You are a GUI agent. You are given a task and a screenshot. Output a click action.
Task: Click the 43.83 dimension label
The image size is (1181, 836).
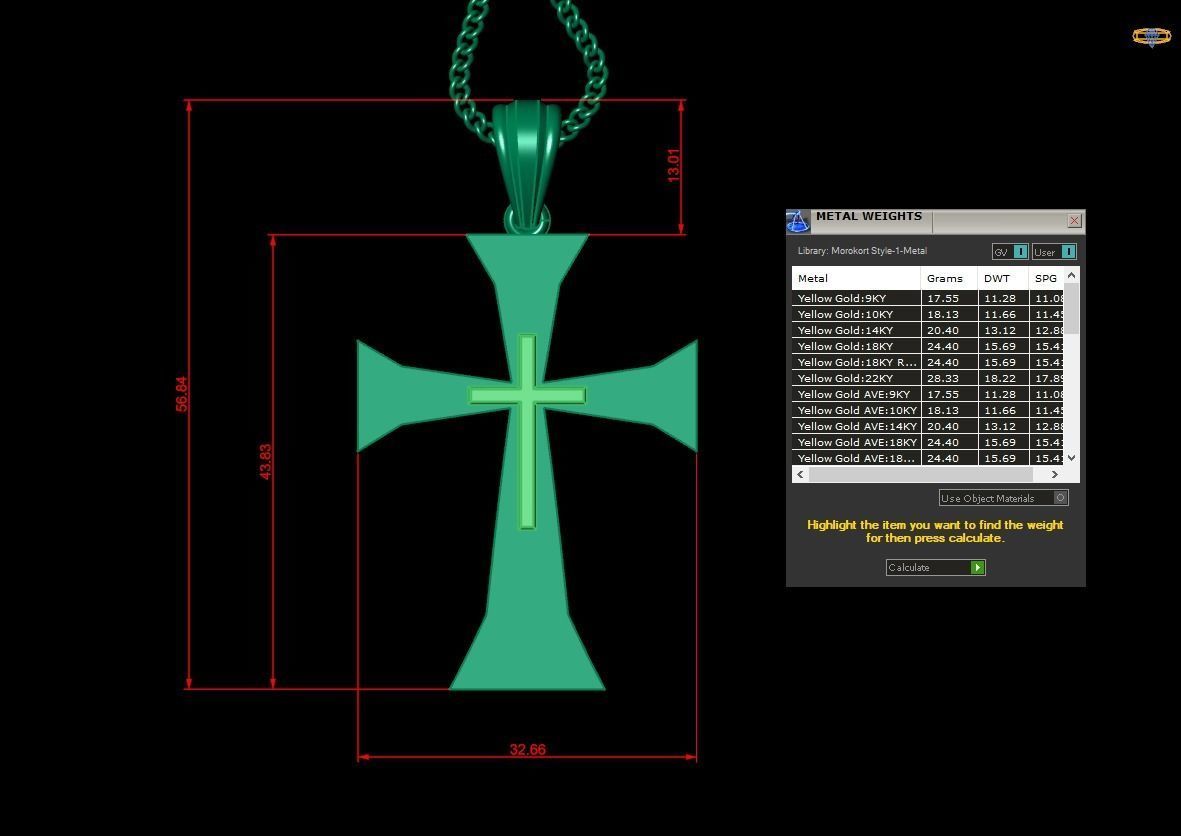click(x=265, y=462)
